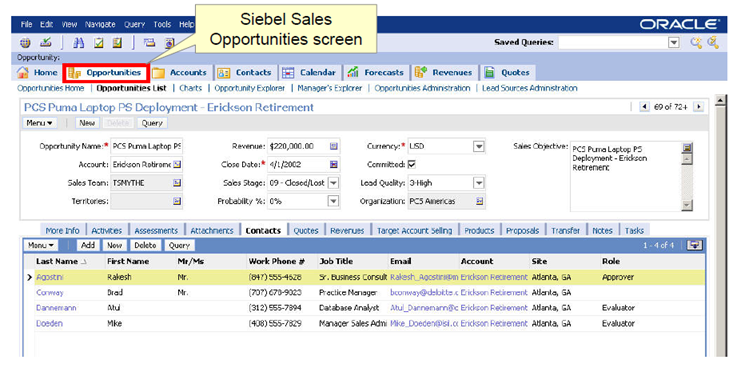
Task: Open the Territories selection icon
Action: (177, 201)
